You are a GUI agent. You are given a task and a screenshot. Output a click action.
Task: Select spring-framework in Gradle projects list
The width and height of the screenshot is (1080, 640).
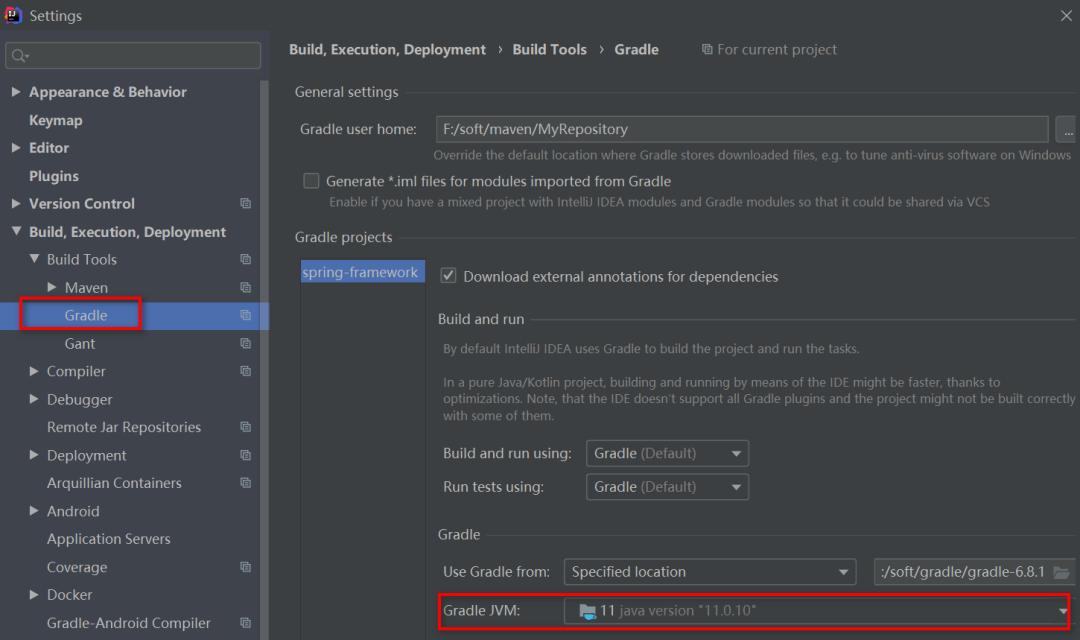(362, 272)
